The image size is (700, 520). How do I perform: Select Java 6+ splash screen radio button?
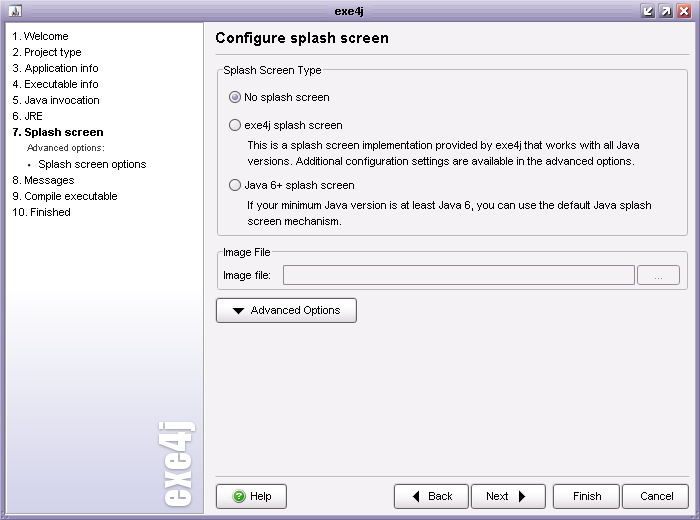(235, 185)
